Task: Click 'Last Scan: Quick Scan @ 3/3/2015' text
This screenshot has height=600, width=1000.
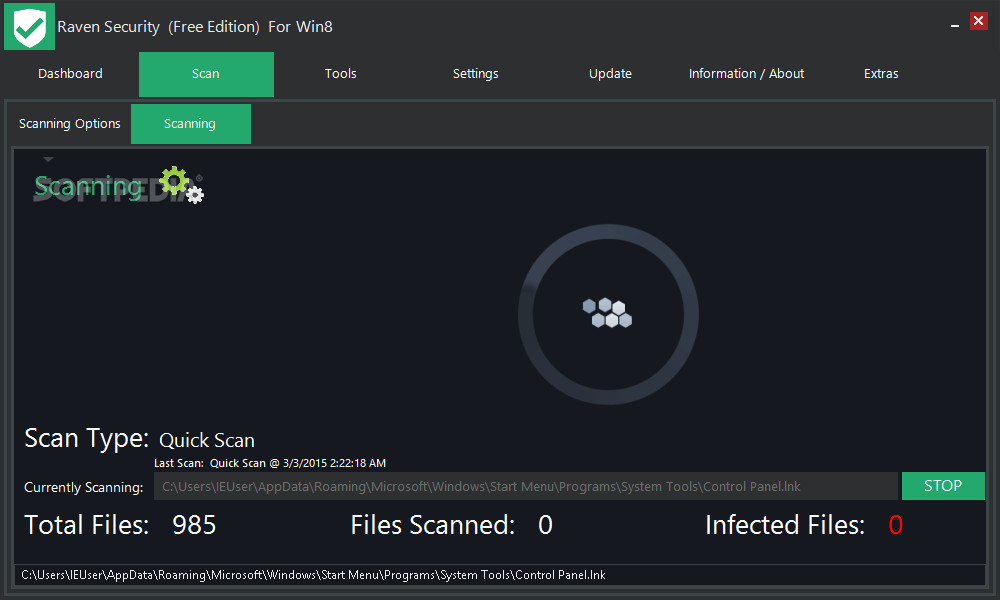Action: 270,464
